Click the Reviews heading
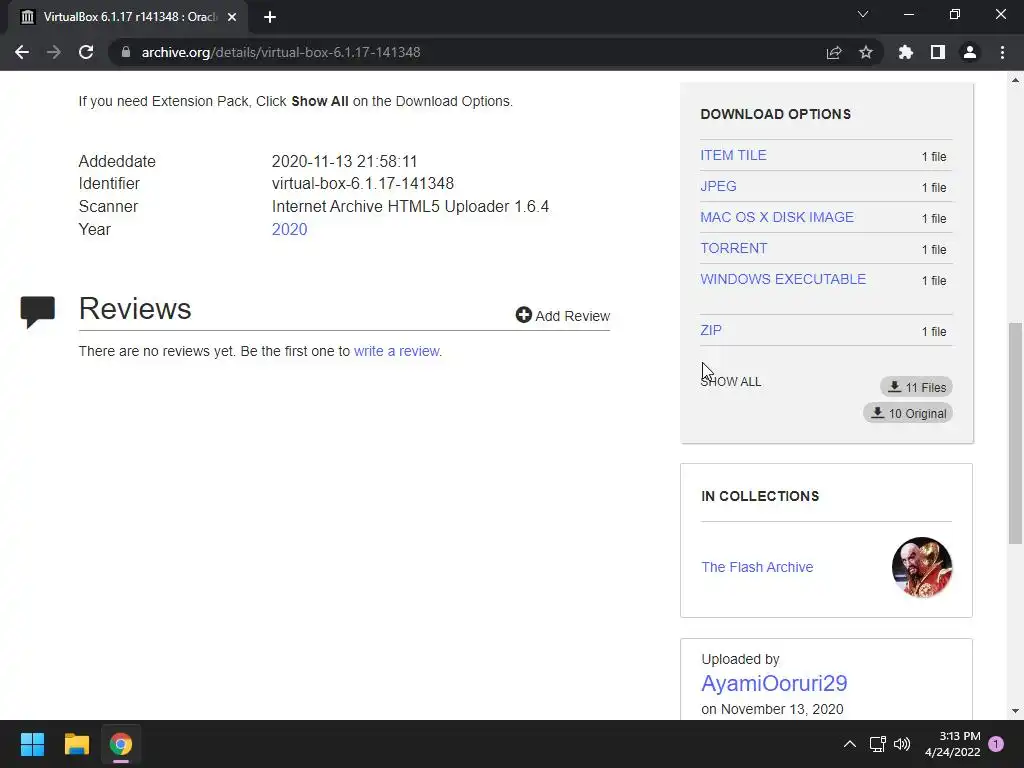The height and width of the screenshot is (768, 1024). point(135,308)
